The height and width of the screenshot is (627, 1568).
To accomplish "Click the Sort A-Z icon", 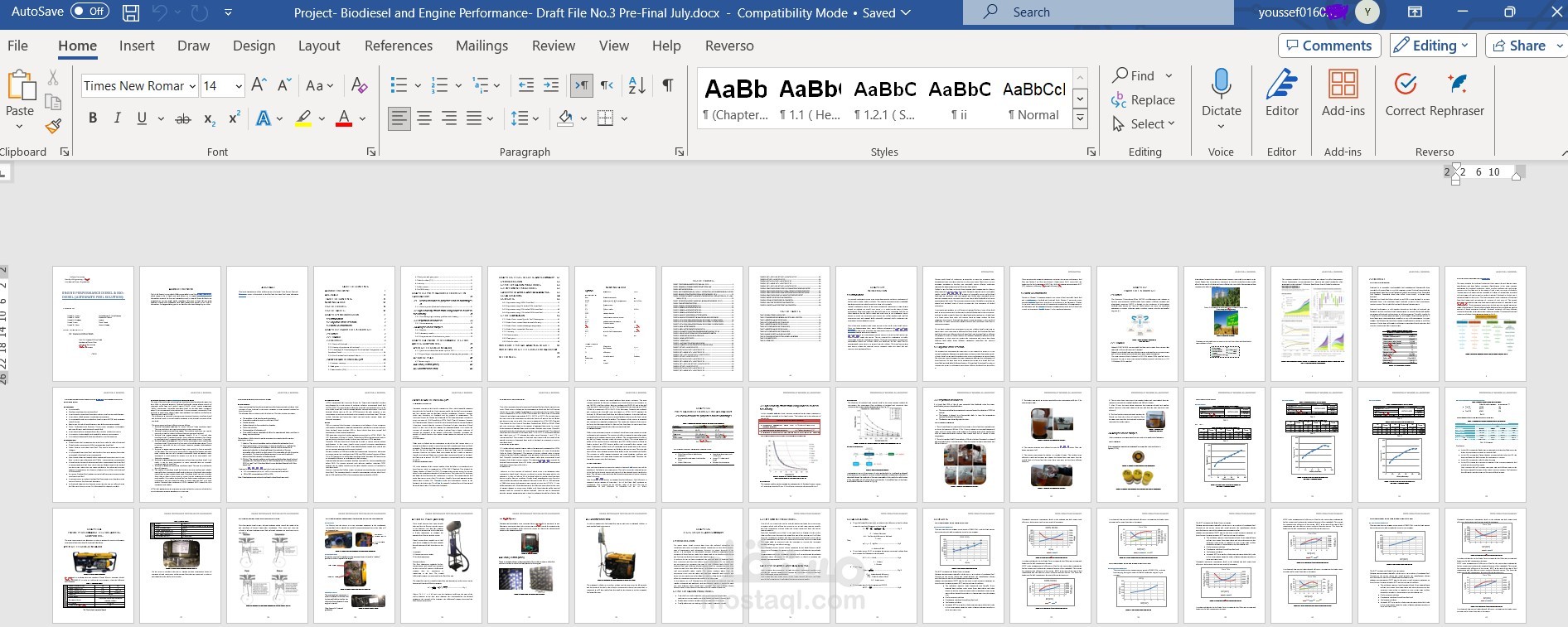I will pyautogui.click(x=636, y=85).
